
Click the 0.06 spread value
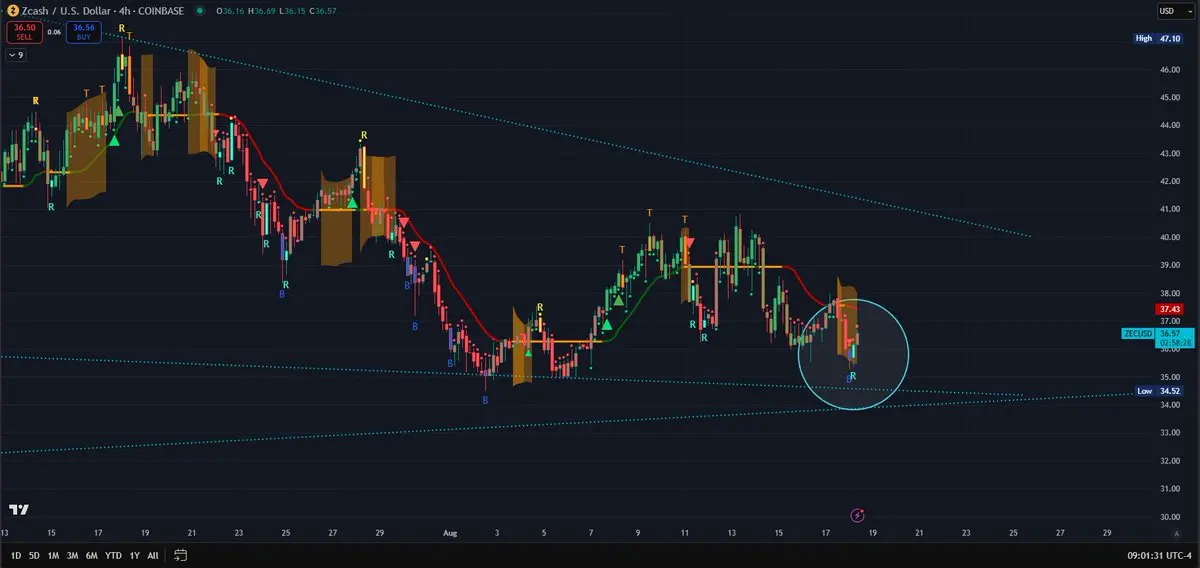[54, 32]
